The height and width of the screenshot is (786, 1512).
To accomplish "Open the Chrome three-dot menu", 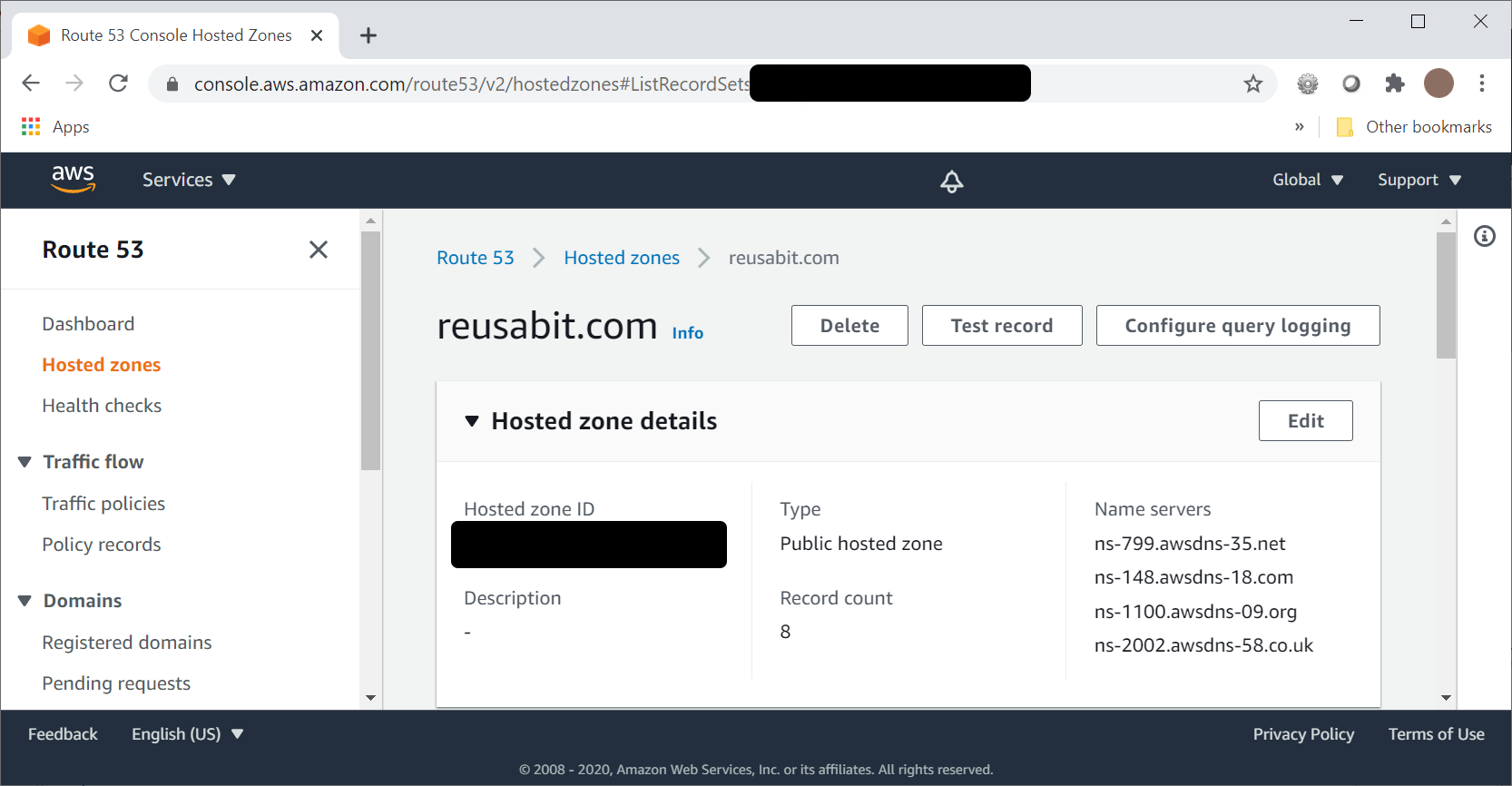I will coord(1482,84).
